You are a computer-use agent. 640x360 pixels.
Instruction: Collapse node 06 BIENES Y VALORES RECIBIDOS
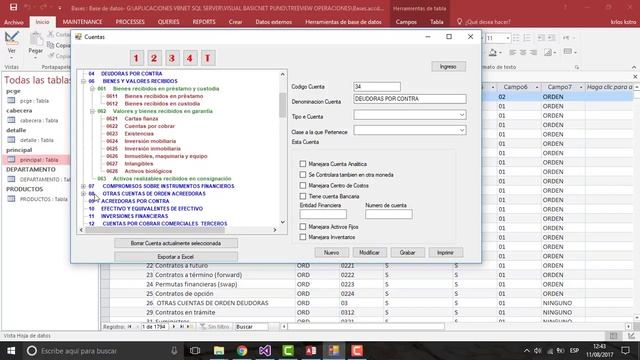click(84, 81)
